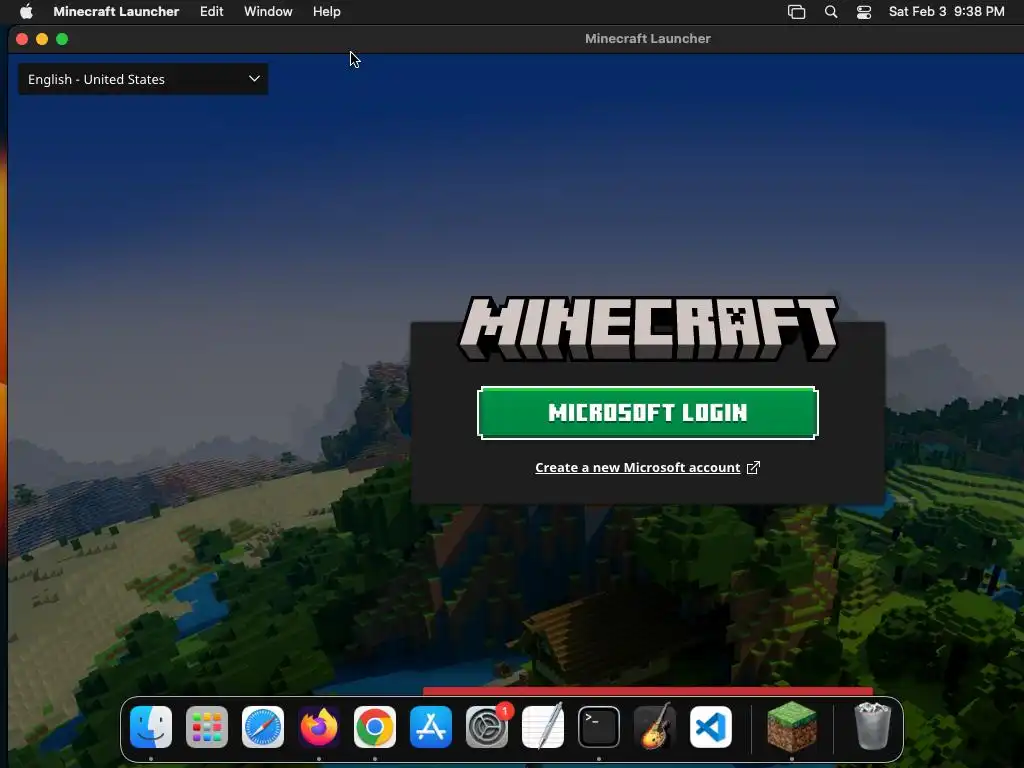The image size is (1024, 768).
Task: Open the Window menu
Action: coord(268,11)
